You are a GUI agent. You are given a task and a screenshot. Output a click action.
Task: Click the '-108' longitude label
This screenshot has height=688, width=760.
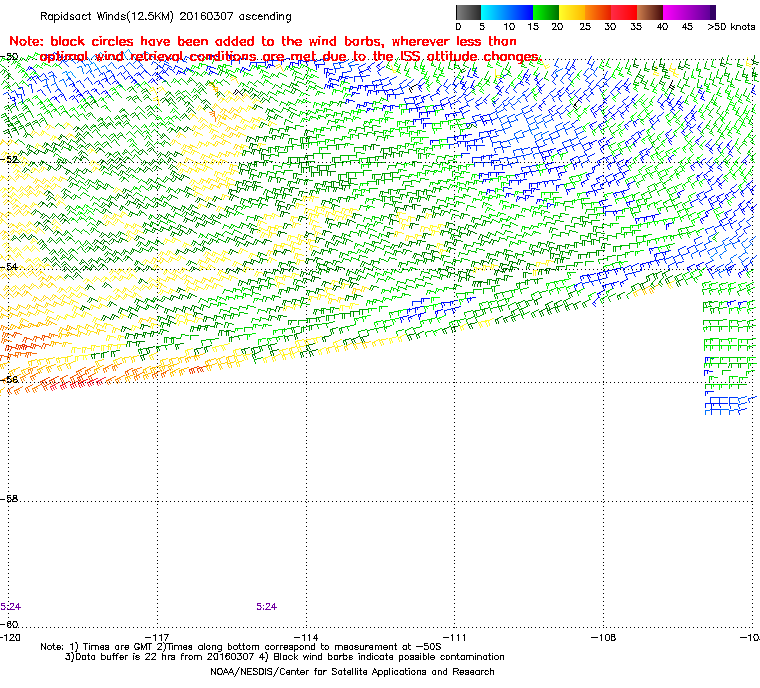(x=603, y=638)
